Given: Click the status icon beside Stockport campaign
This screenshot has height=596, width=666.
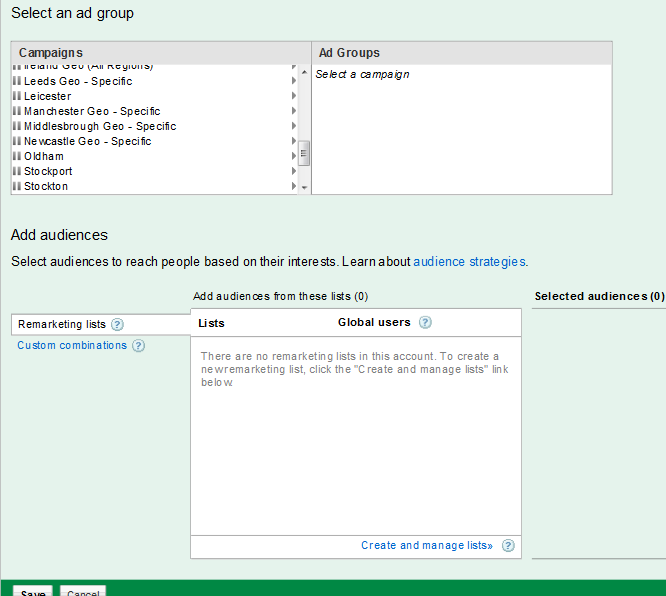Looking at the screenshot, I should [x=16, y=171].
